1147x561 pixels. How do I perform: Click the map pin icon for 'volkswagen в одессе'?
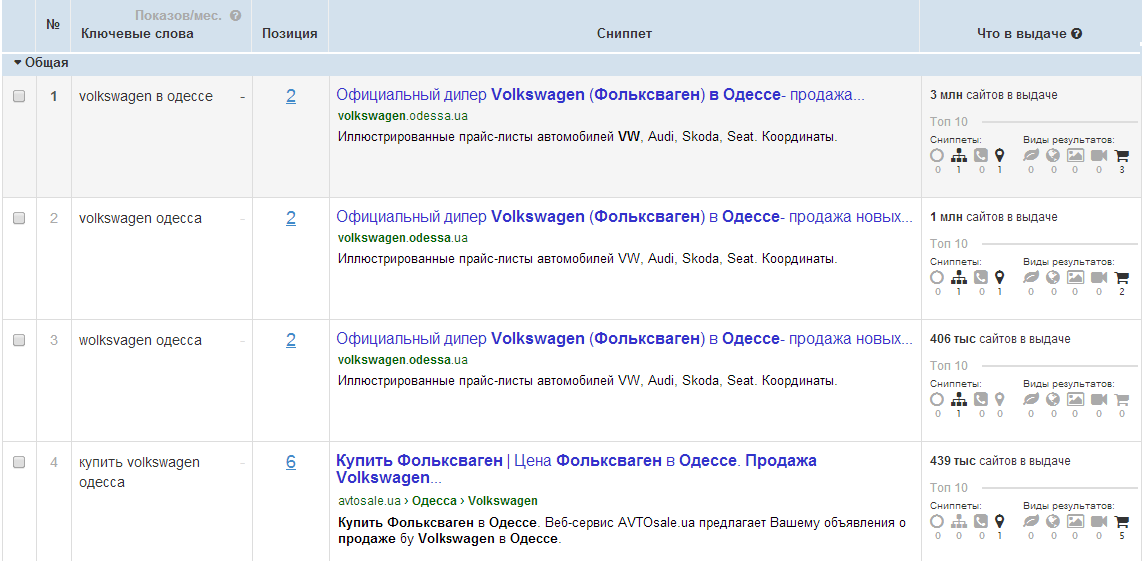pyautogui.click(x=1000, y=156)
